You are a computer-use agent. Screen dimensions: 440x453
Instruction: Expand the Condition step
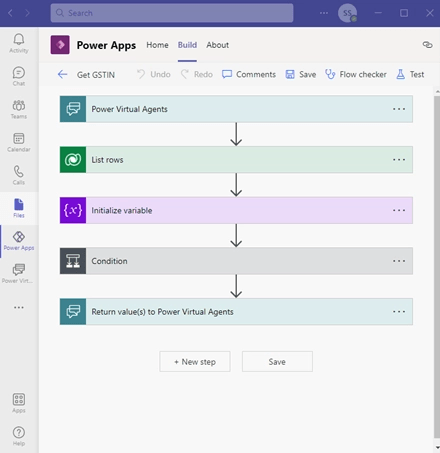(x=236, y=261)
